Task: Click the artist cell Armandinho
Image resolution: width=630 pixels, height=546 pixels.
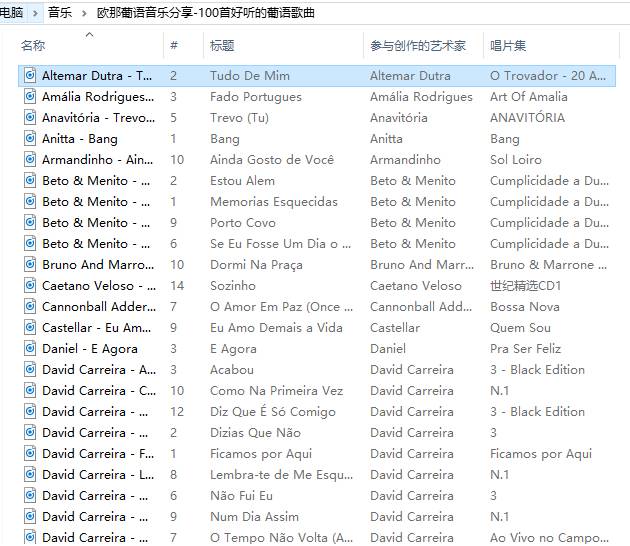Action: point(405,159)
